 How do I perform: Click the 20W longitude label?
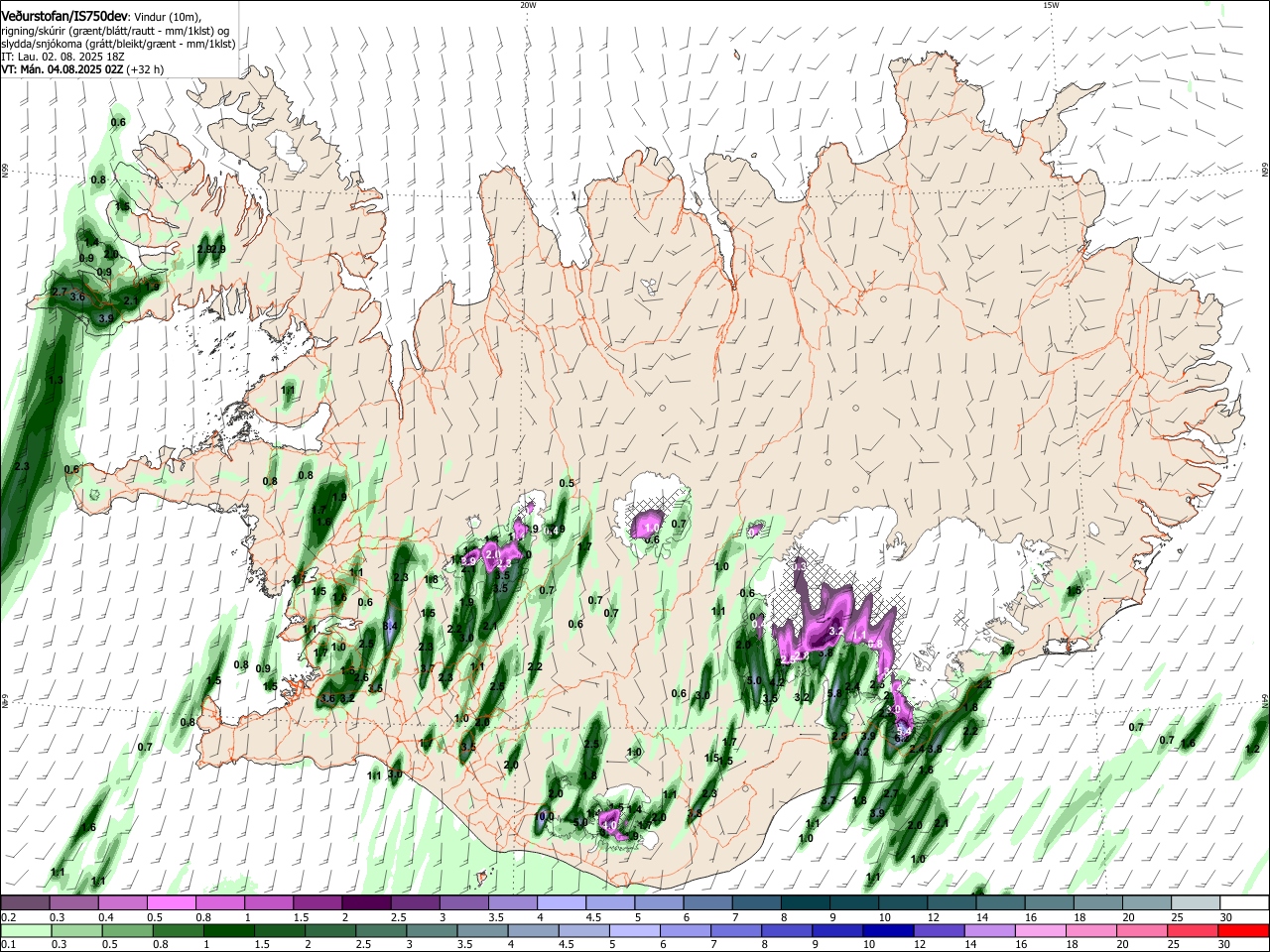point(528,5)
